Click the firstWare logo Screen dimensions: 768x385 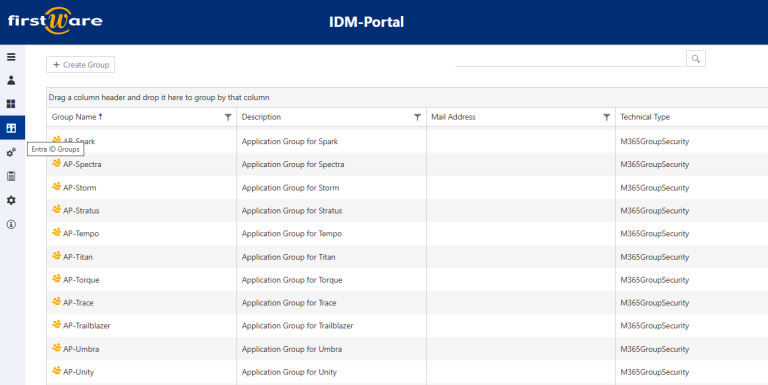pyautogui.click(x=55, y=21)
